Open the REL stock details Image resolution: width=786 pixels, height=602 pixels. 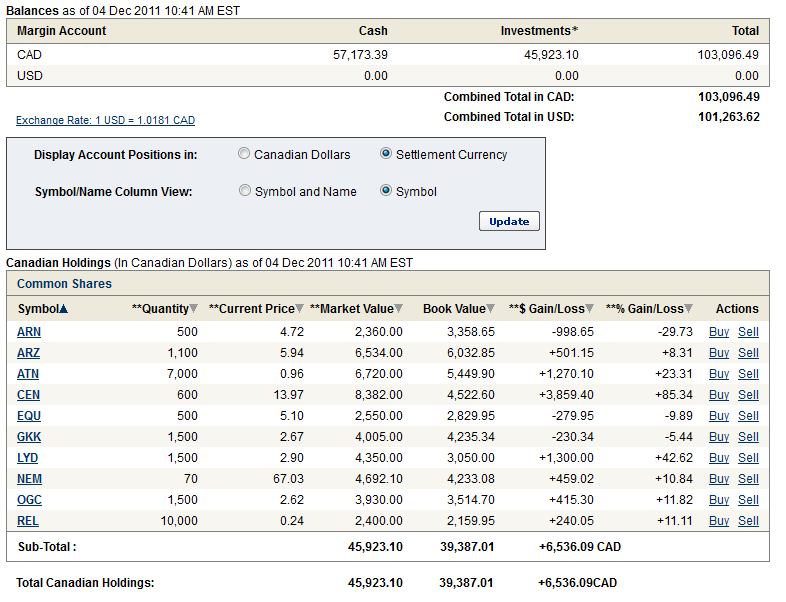(x=29, y=521)
